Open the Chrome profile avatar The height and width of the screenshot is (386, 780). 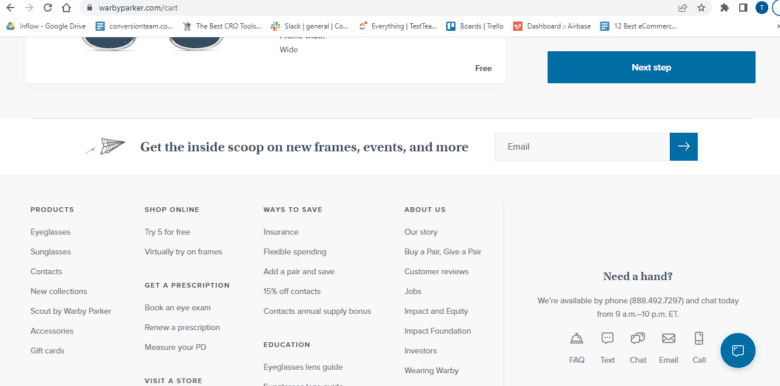click(x=762, y=7)
